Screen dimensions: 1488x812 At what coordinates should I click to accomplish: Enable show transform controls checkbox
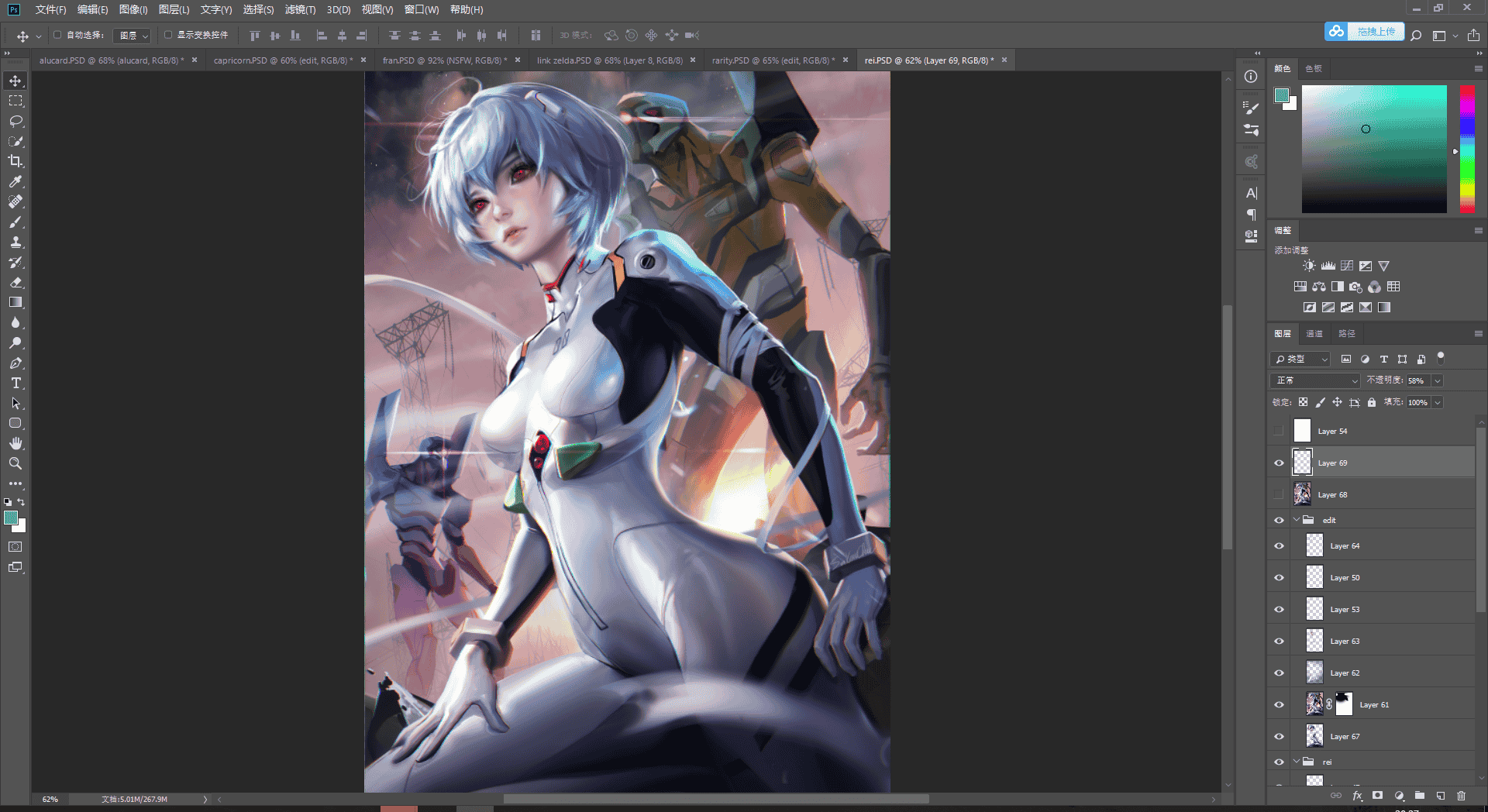pyautogui.click(x=168, y=35)
